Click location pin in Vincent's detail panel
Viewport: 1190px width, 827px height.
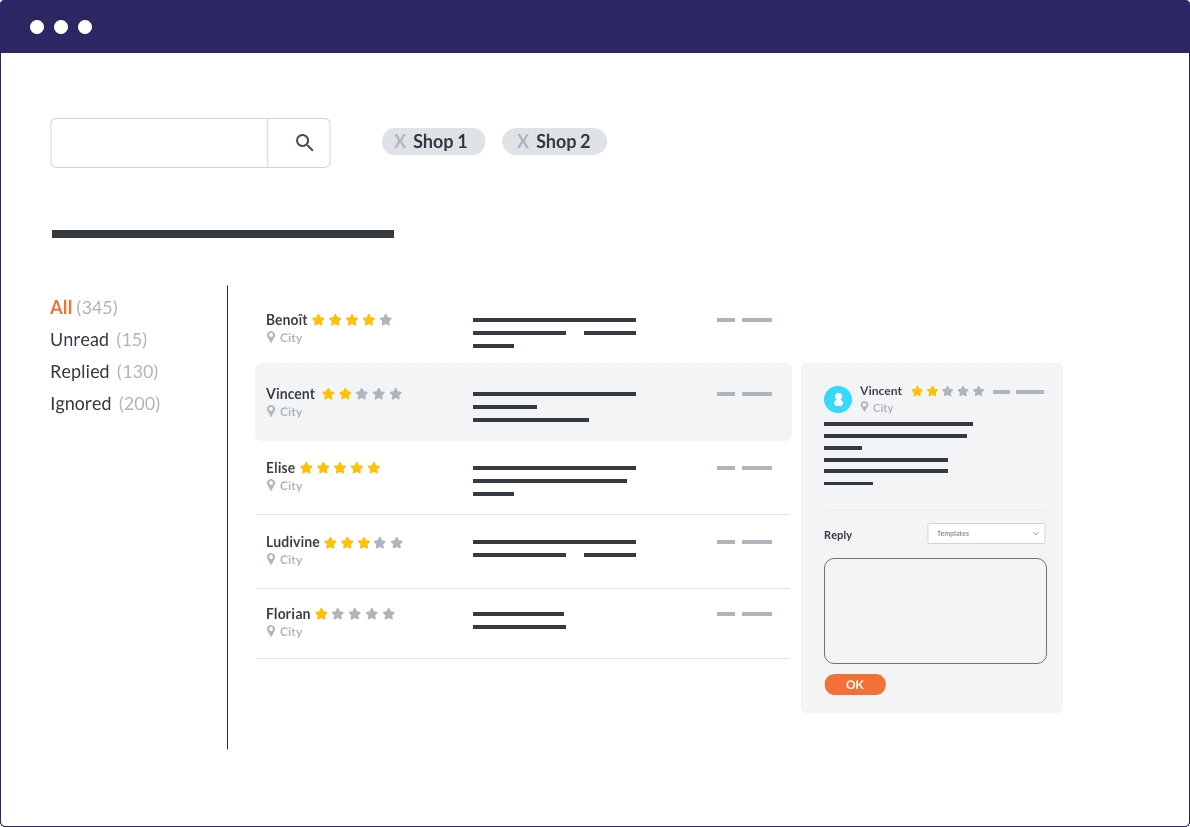tap(865, 408)
